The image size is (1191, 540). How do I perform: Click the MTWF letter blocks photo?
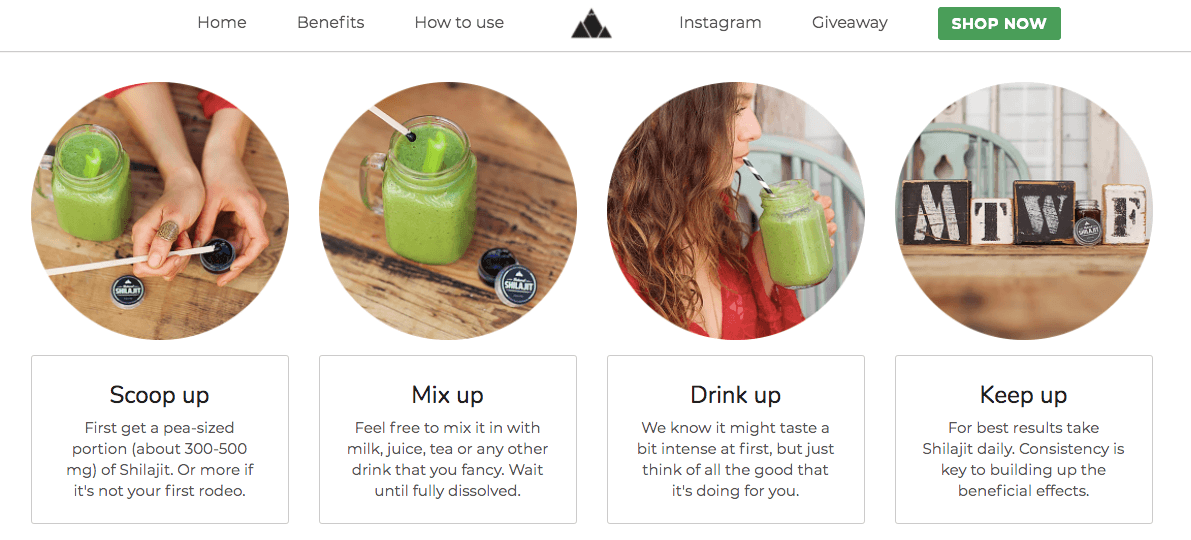tap(1023, 210)
